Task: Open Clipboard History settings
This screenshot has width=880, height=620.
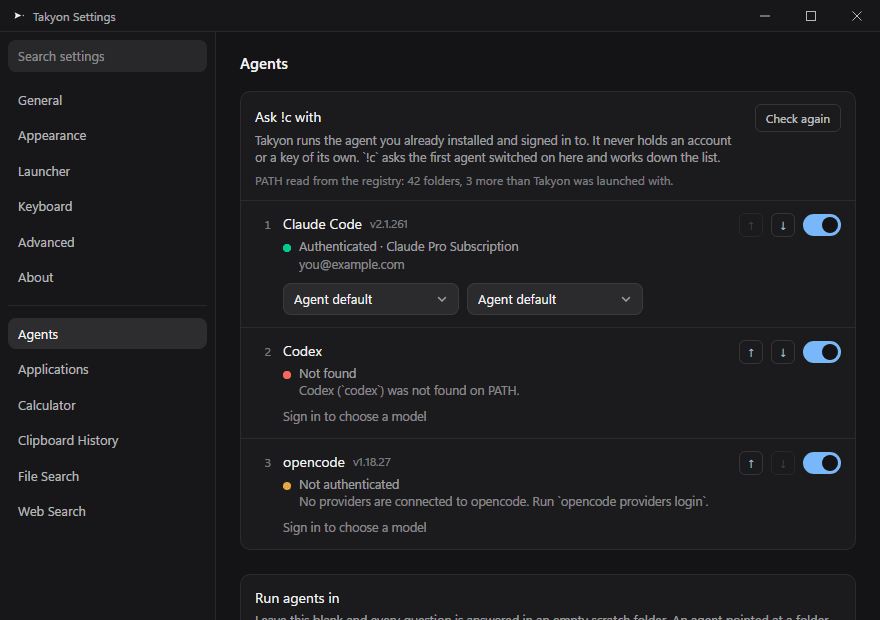Action: [107, 440]
